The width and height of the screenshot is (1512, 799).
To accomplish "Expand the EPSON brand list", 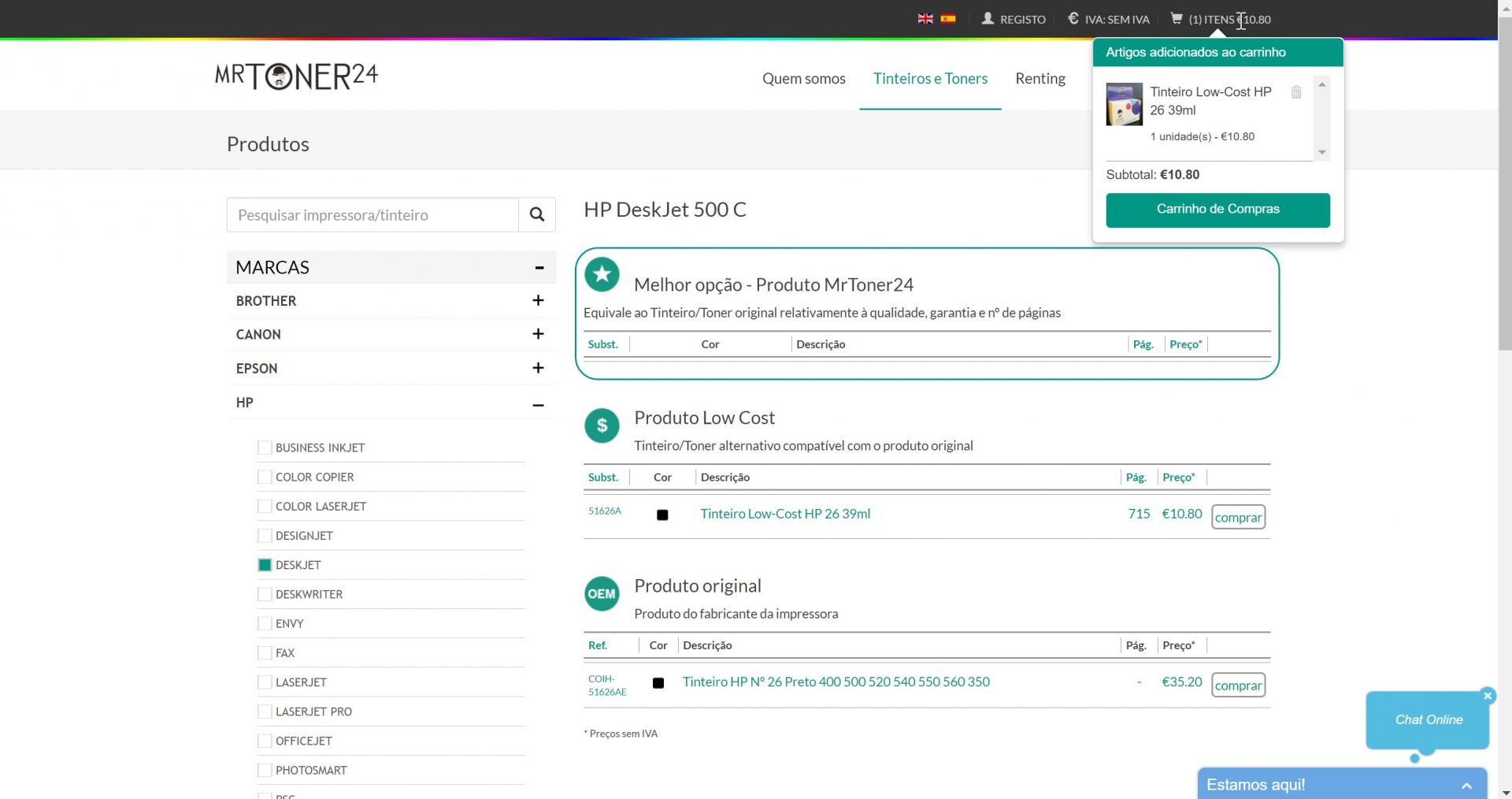I will (x=538, y=368).
